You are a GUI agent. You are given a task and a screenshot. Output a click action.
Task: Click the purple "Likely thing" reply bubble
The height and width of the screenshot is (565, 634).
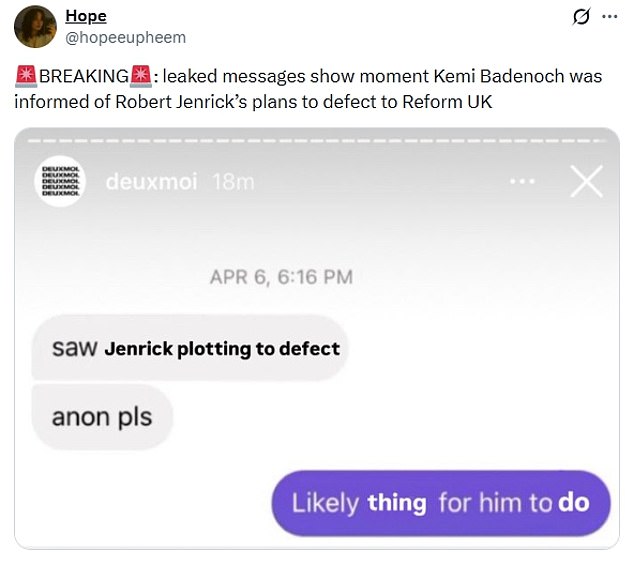pos(441,502)
